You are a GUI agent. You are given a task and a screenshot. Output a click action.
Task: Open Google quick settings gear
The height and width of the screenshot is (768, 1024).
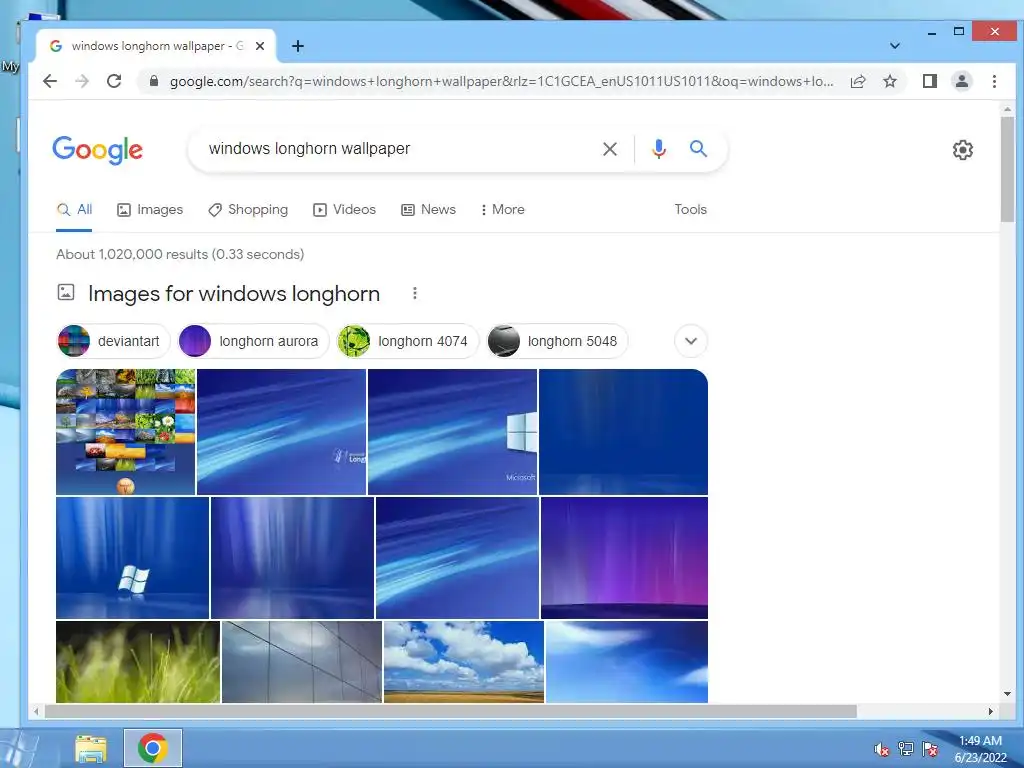pyautogui.click(x=963, y=150)
